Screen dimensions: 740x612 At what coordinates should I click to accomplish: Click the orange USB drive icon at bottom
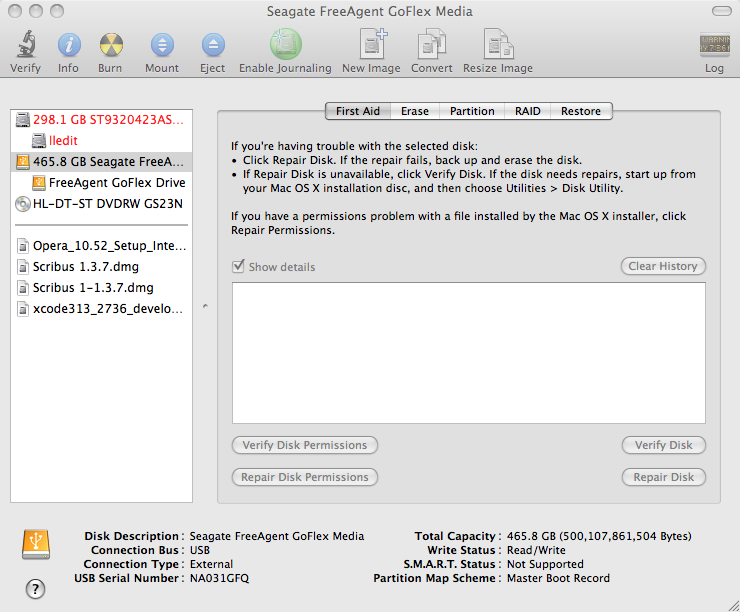pyautogui.click(x=36, y=544)
